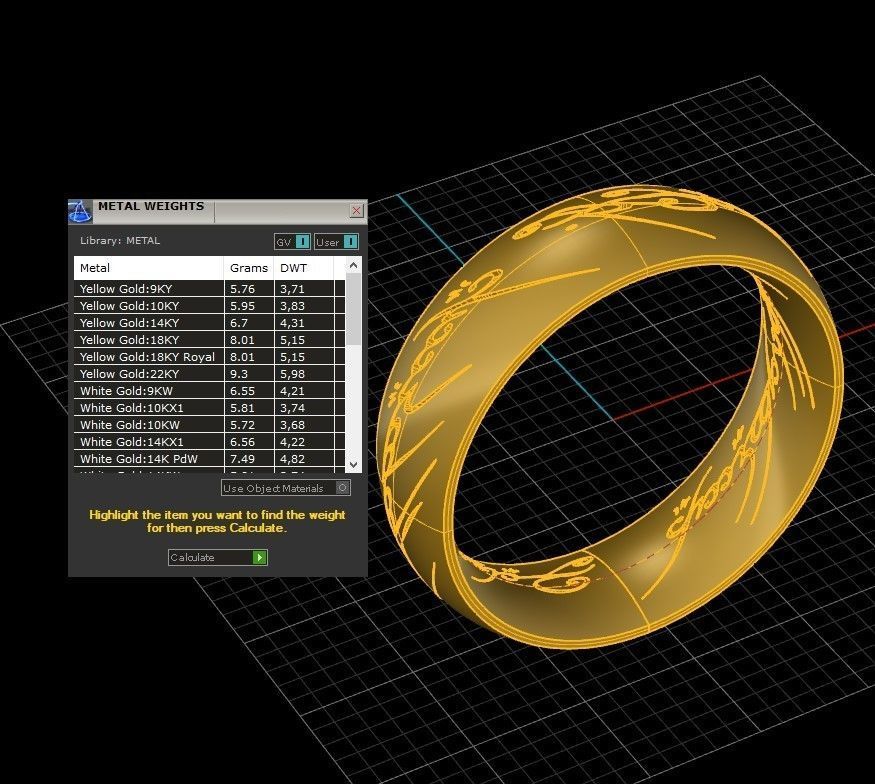Select the Yellow Gold:22KY row
This screenshot has width=875, height=784.
click(x=209, y=374)
